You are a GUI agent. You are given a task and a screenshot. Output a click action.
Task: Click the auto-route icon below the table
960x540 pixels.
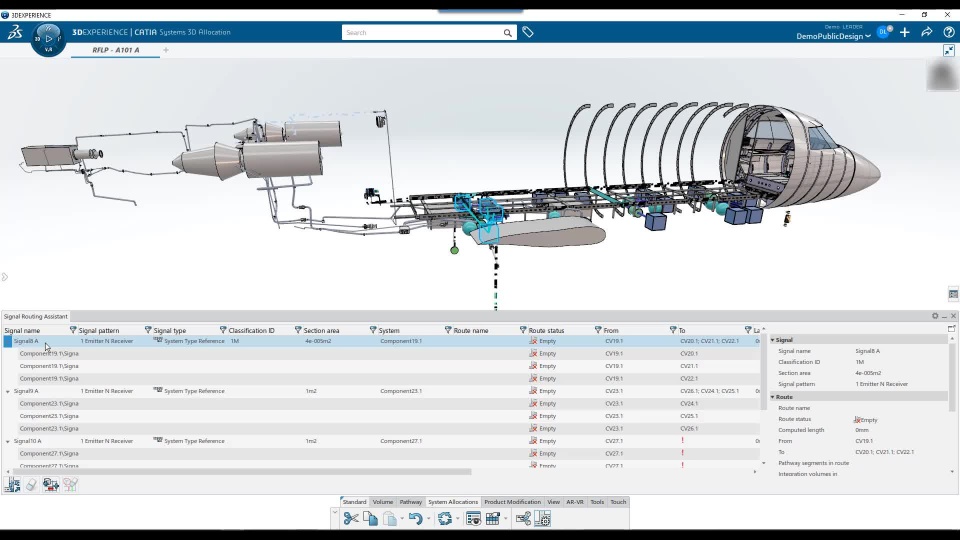click(12, 485)
